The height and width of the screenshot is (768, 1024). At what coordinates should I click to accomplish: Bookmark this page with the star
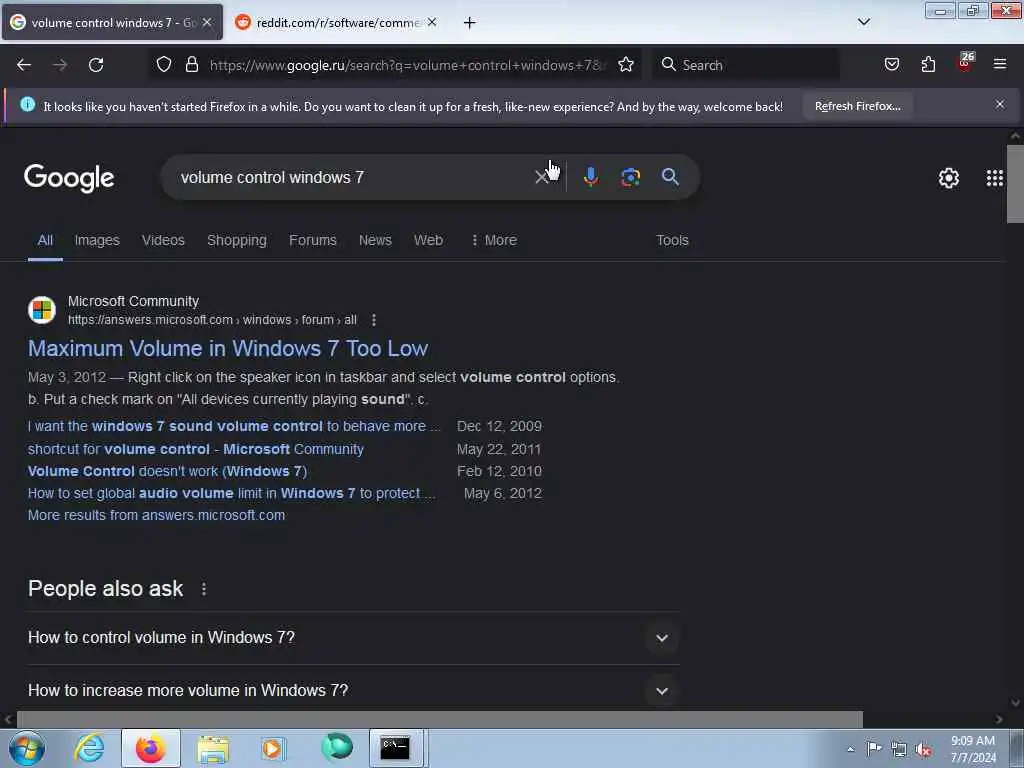point(626,65)
